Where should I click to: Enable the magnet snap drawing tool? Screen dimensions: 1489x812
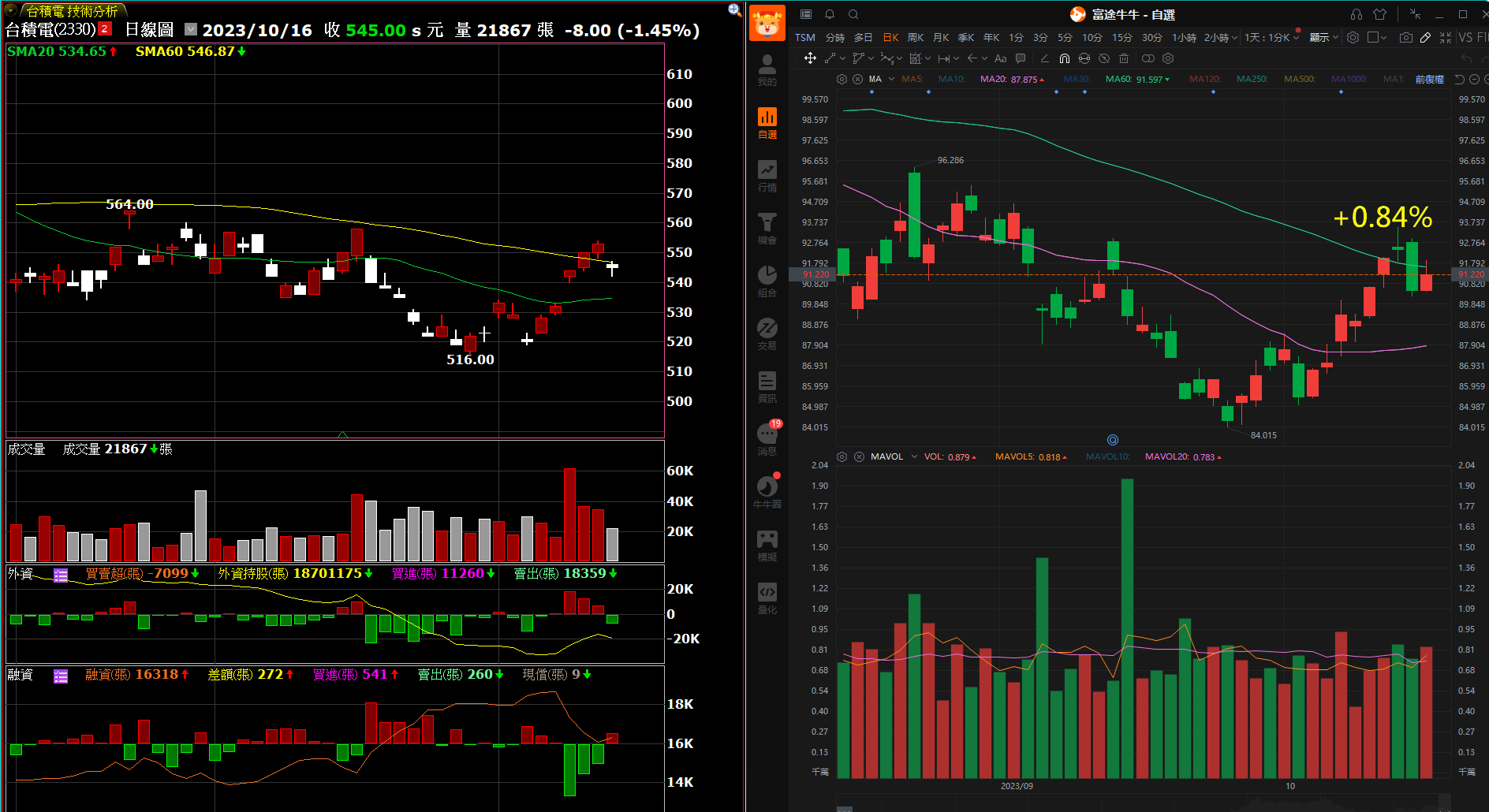(x=1065, y=58)
